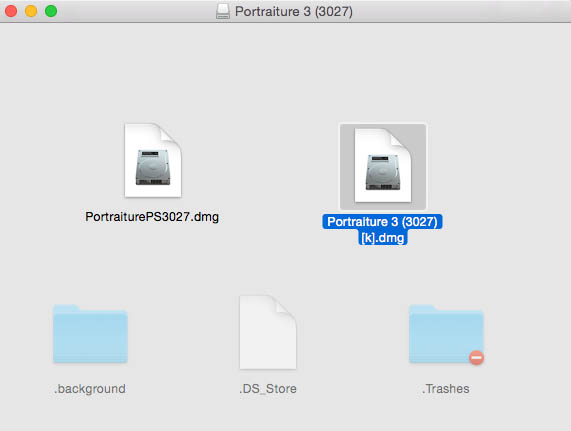Click the .DS_Store file name
This screenshot has height=431, width=571.
tap(268, 388)
